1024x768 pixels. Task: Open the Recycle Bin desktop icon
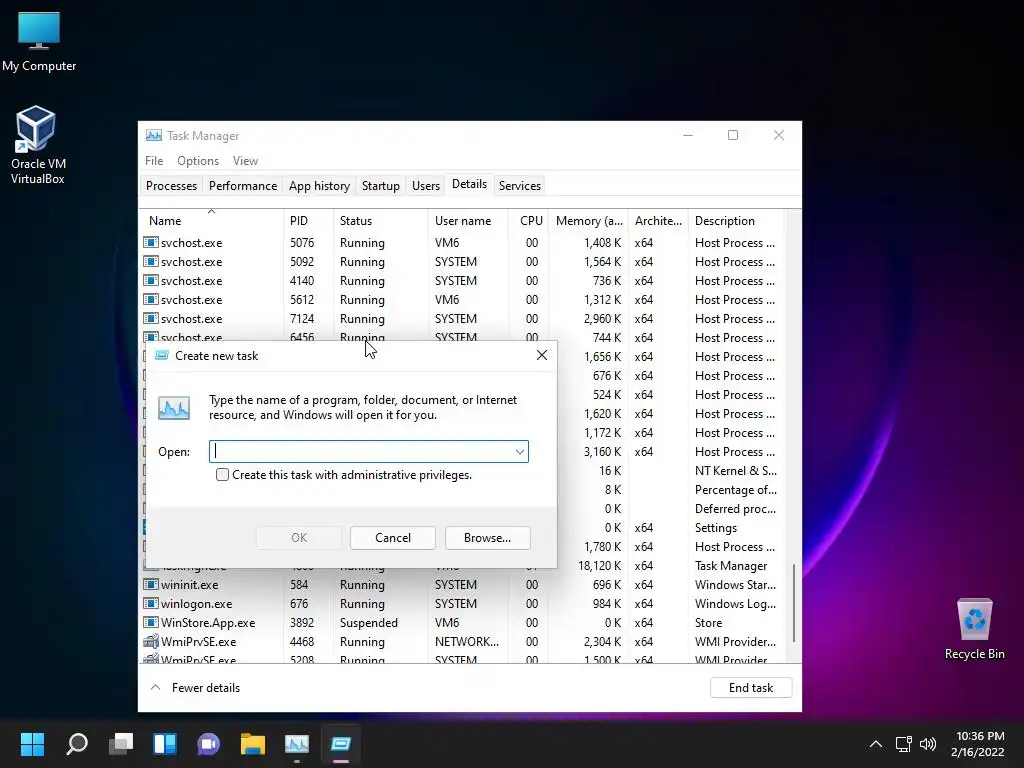pyautogui.click(x=974, y=628)
